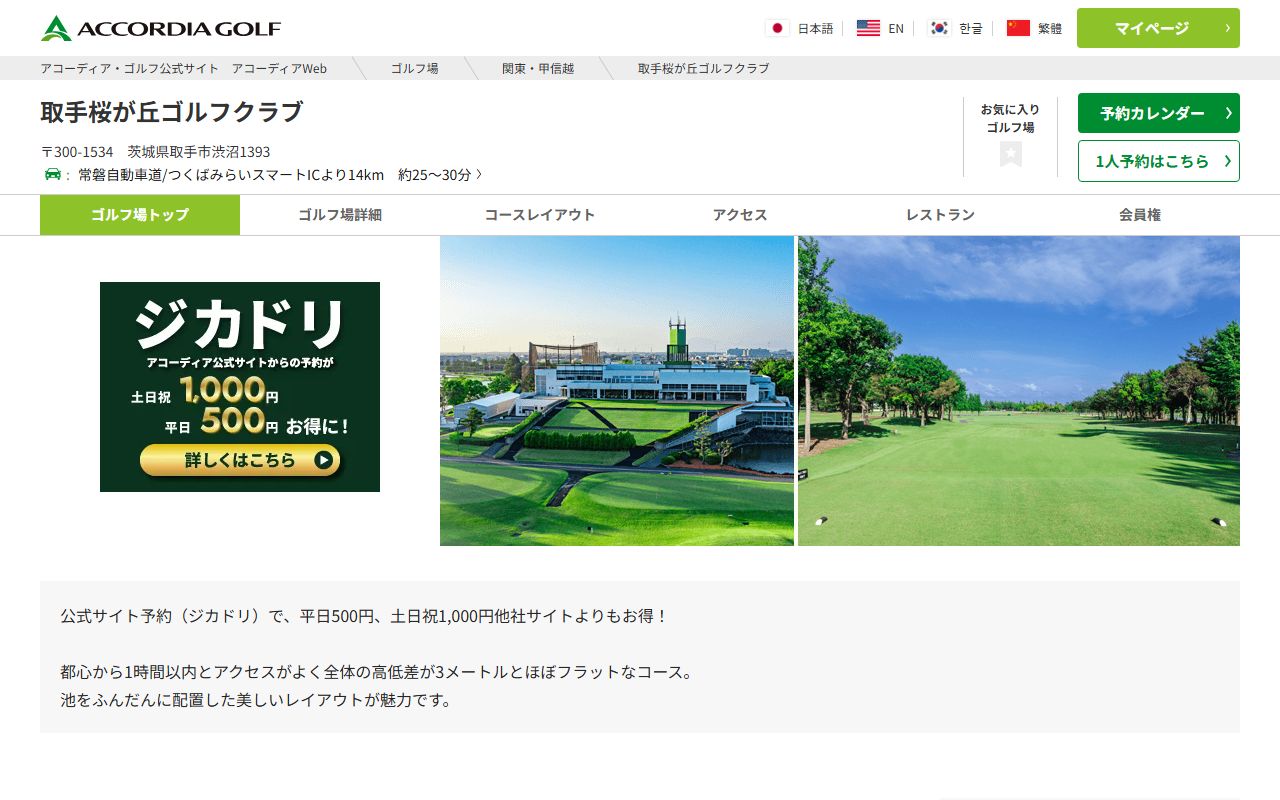This screenshot has width=1280, height=800.
Task: Click the 取手桜が丘ゴルフクラブ page heading
Action: pyautogui.click(x=171, y=112)
